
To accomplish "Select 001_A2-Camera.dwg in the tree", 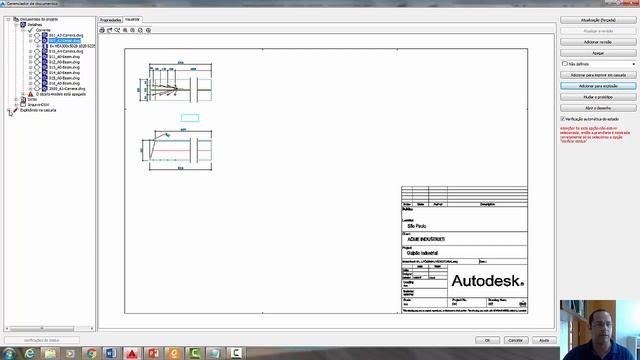I will [x=66, y=36].
